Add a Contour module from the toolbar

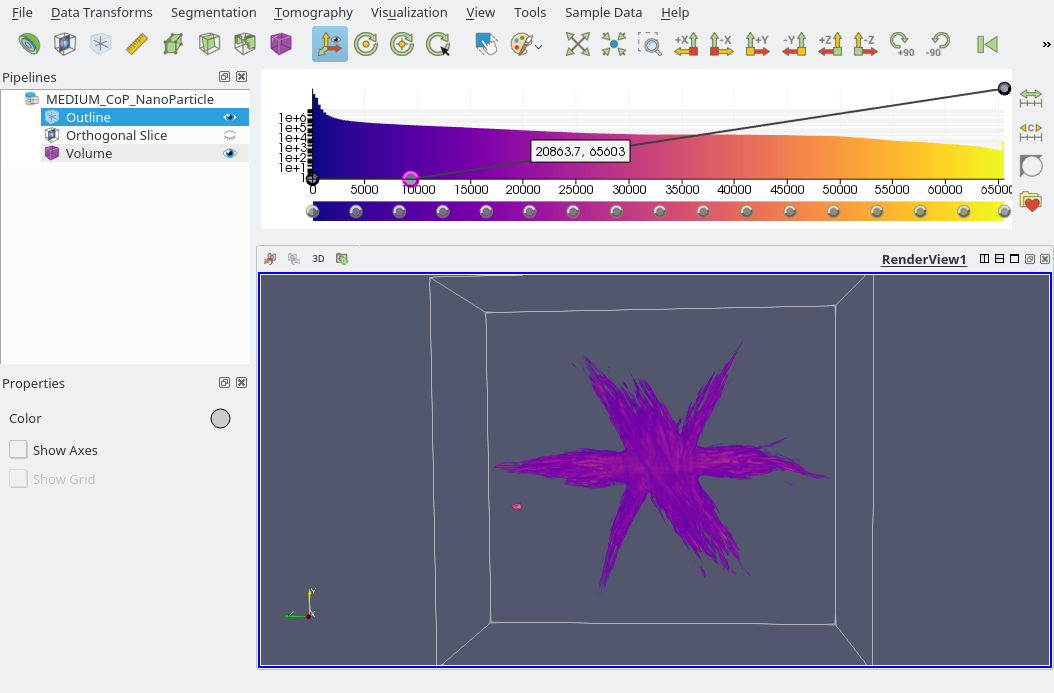coord(29,44)
